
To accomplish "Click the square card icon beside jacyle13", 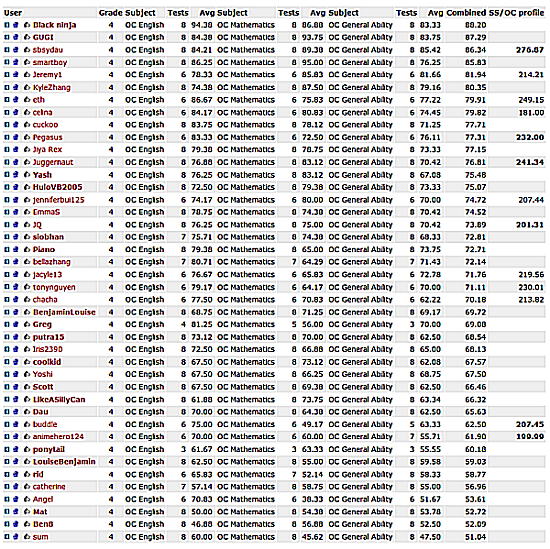I will pos(7,274).
